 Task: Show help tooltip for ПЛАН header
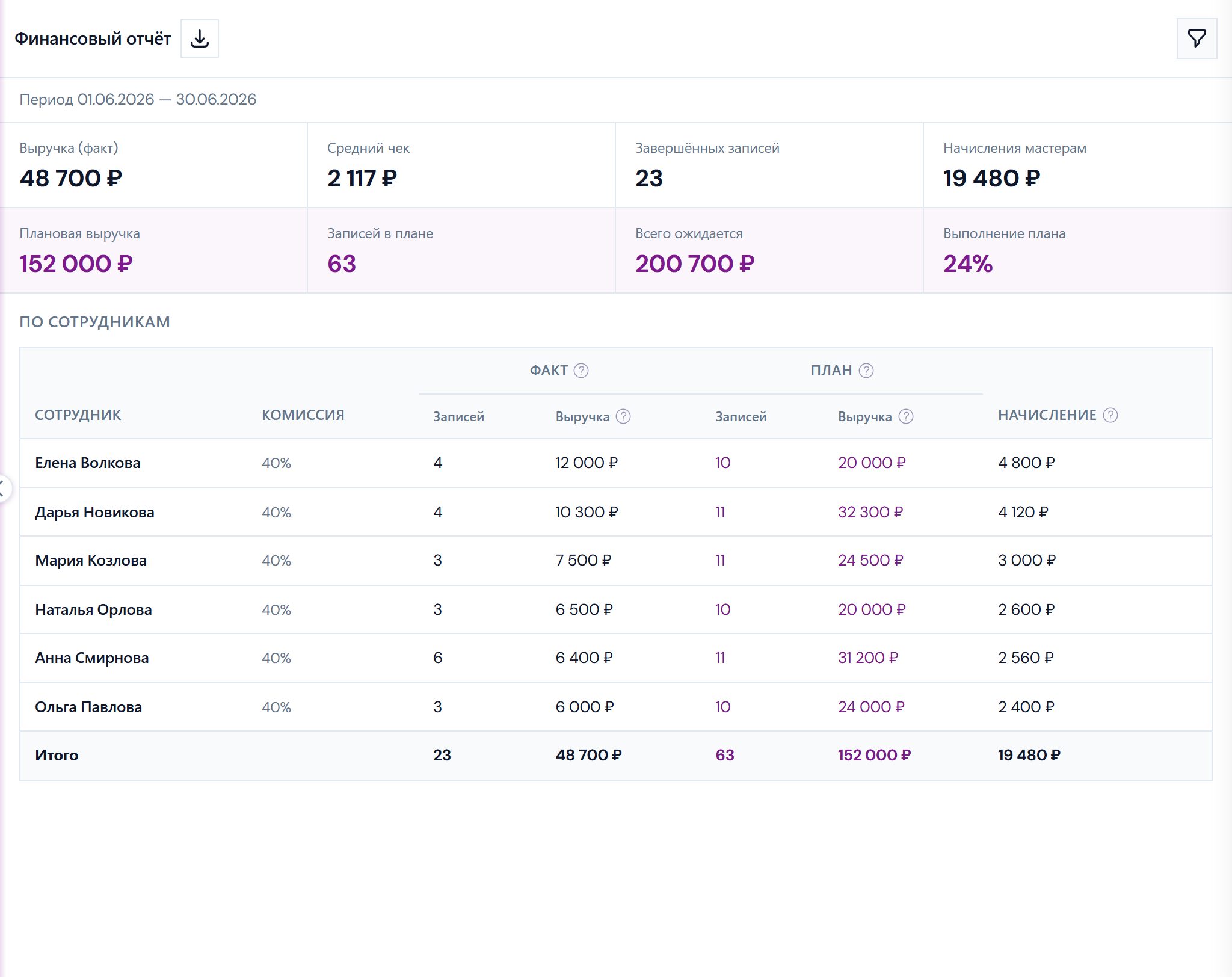pyautogui.click(x=866, y=371)
